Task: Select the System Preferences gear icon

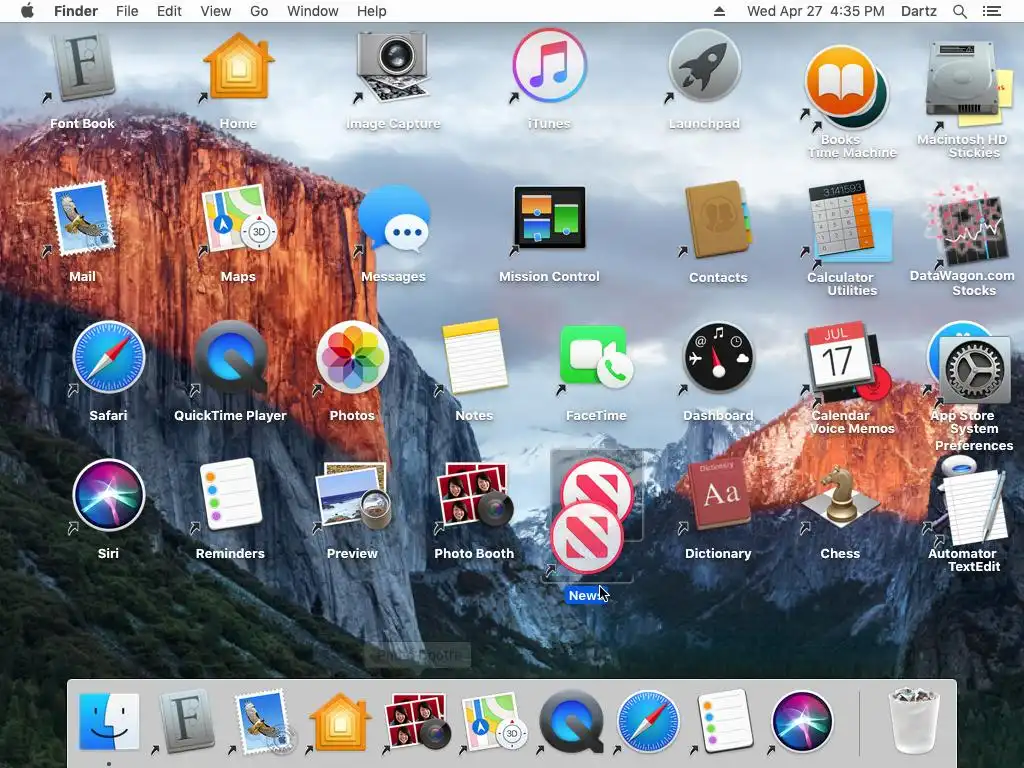Action: [974, 371]
